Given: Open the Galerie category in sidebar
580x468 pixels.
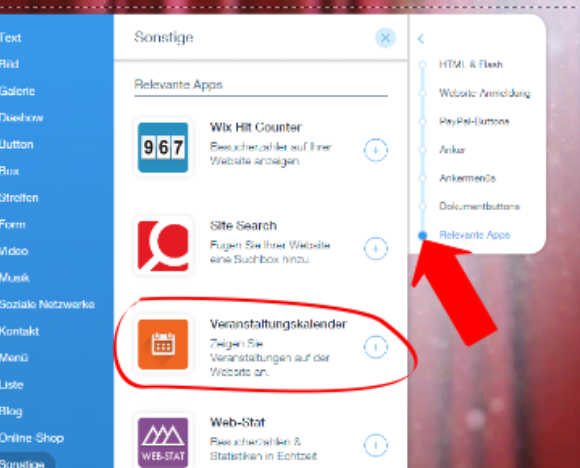Looking at the screenshot, I should 17,91.
